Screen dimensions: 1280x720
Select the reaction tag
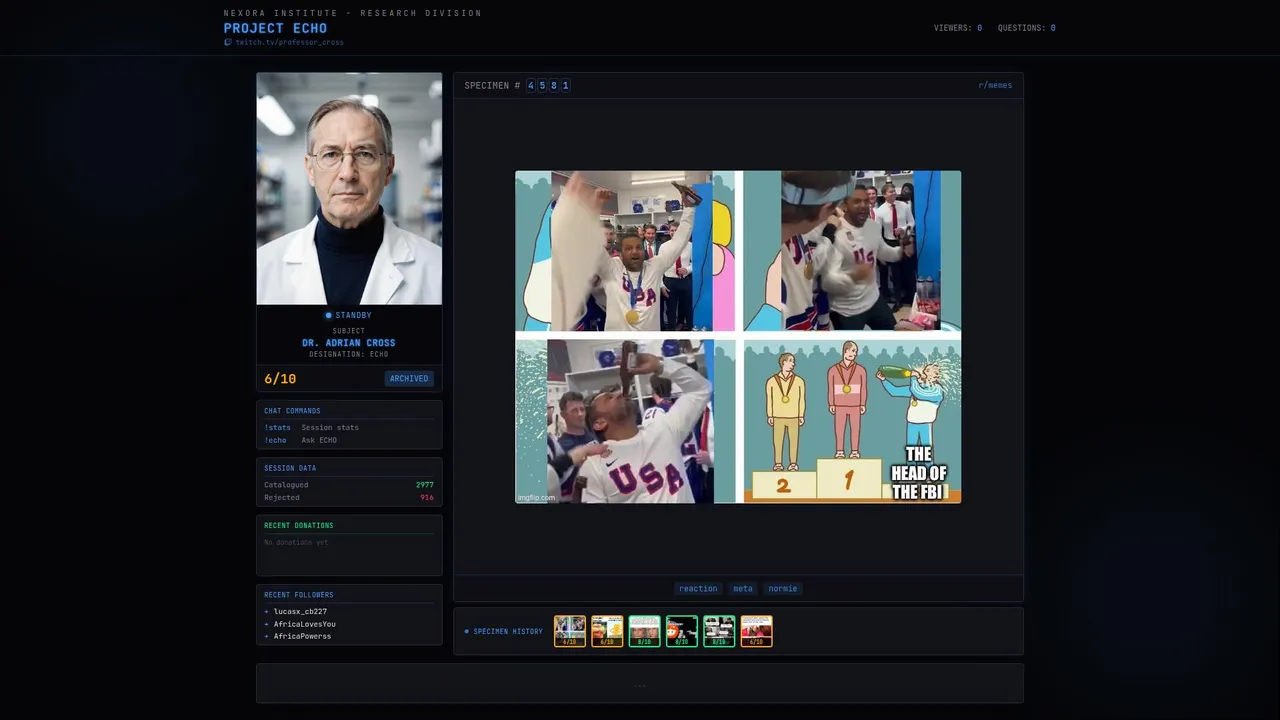tap(698, 588)
